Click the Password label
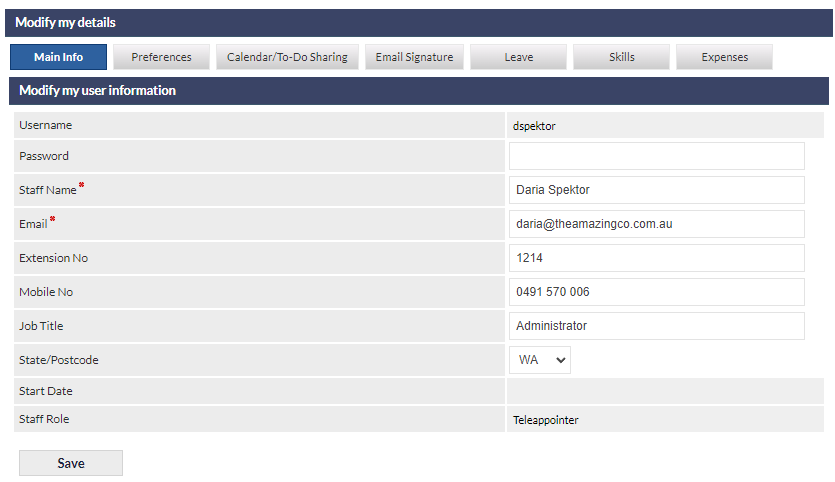 [x=44, y=156]
